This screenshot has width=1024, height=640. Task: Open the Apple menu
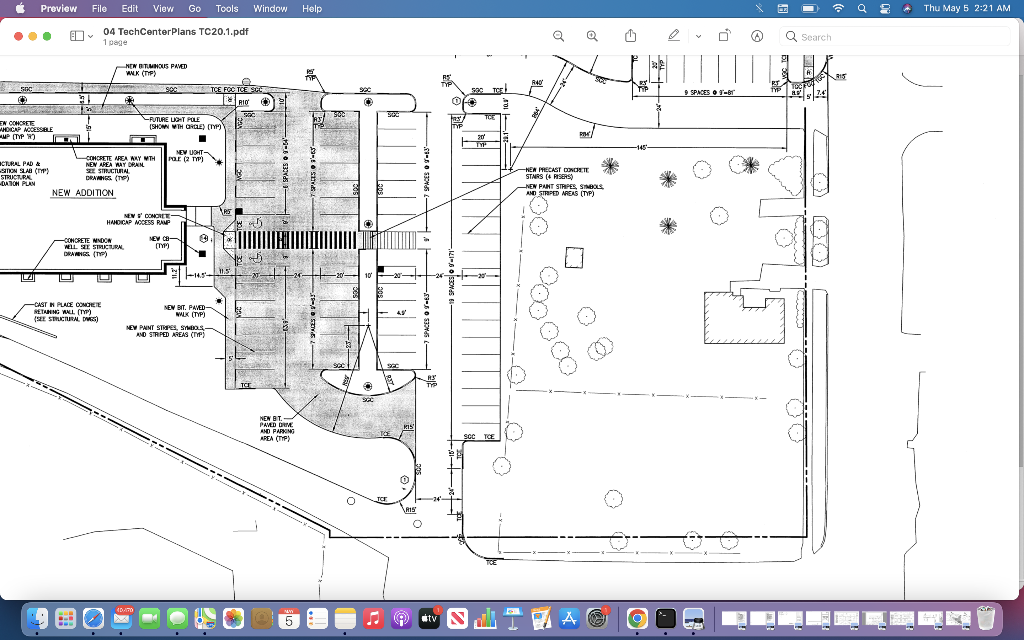point(20,8)
